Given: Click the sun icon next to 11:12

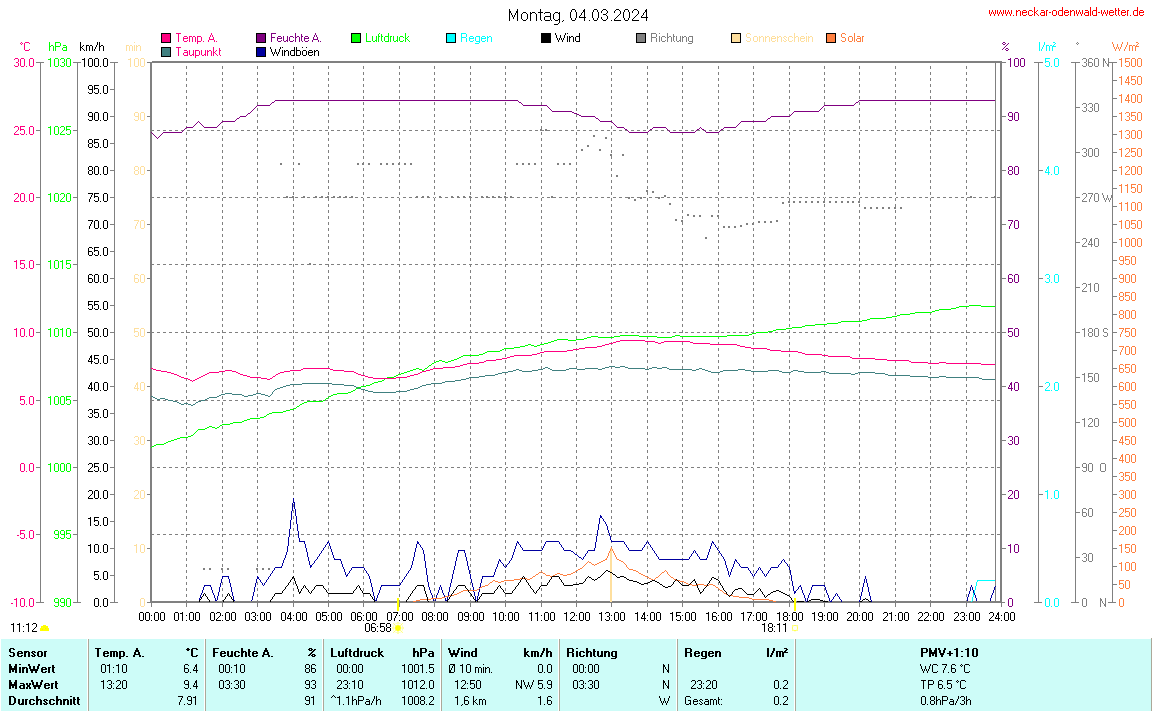Looking at the screenshot, I should (x=45, y=628).
